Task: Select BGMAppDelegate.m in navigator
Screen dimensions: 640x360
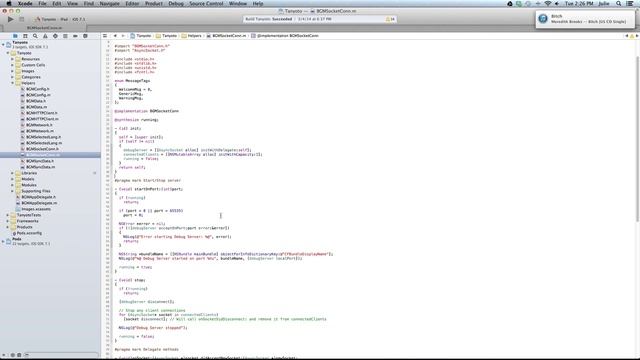Action: click(x=39, y=203)
